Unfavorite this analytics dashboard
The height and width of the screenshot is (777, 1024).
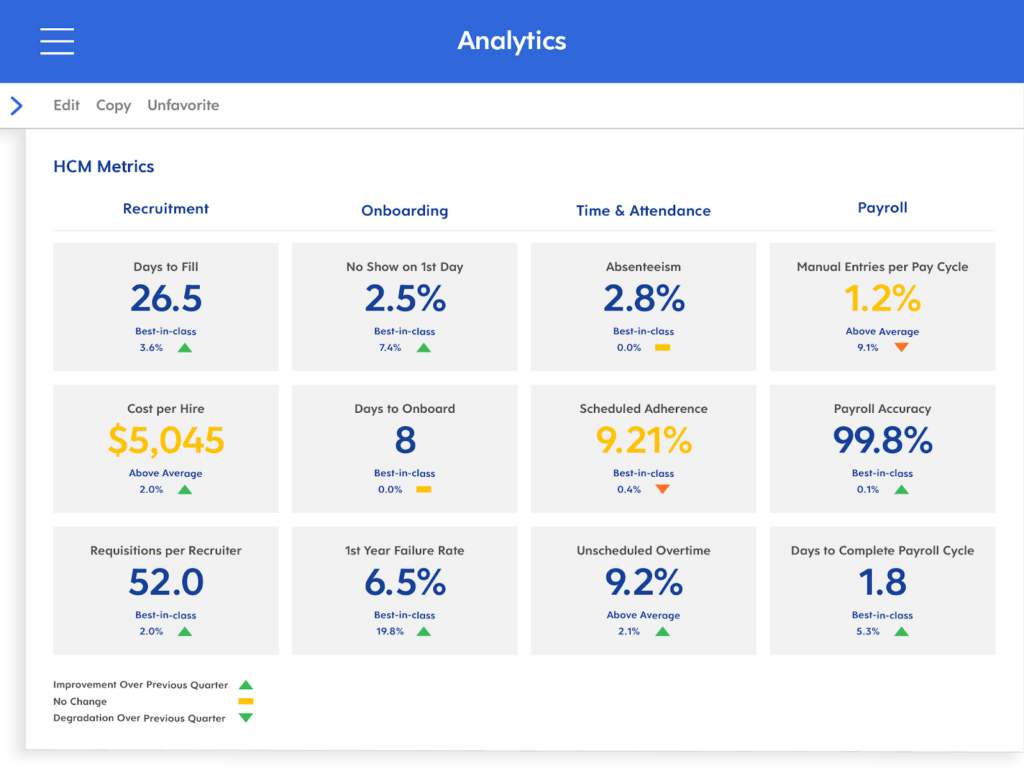(x=183, y=105)
